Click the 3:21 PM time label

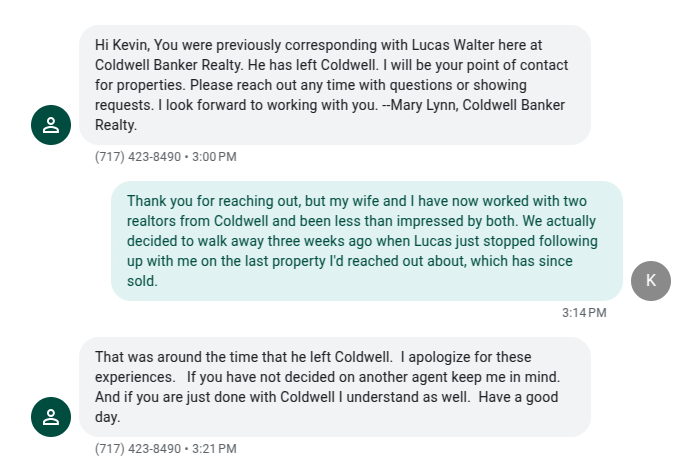click(x=214, y=449)
